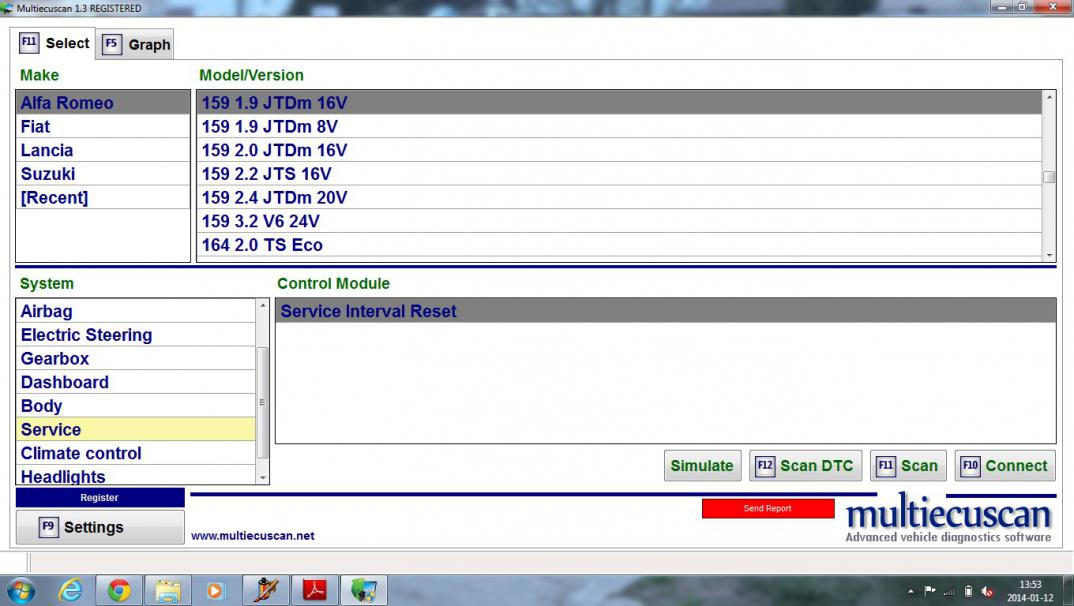The height and width of the screenshot is (606, 1074).
Task: Switch to the Select tab
Action: pyautogui.click(x=54, y=44)
